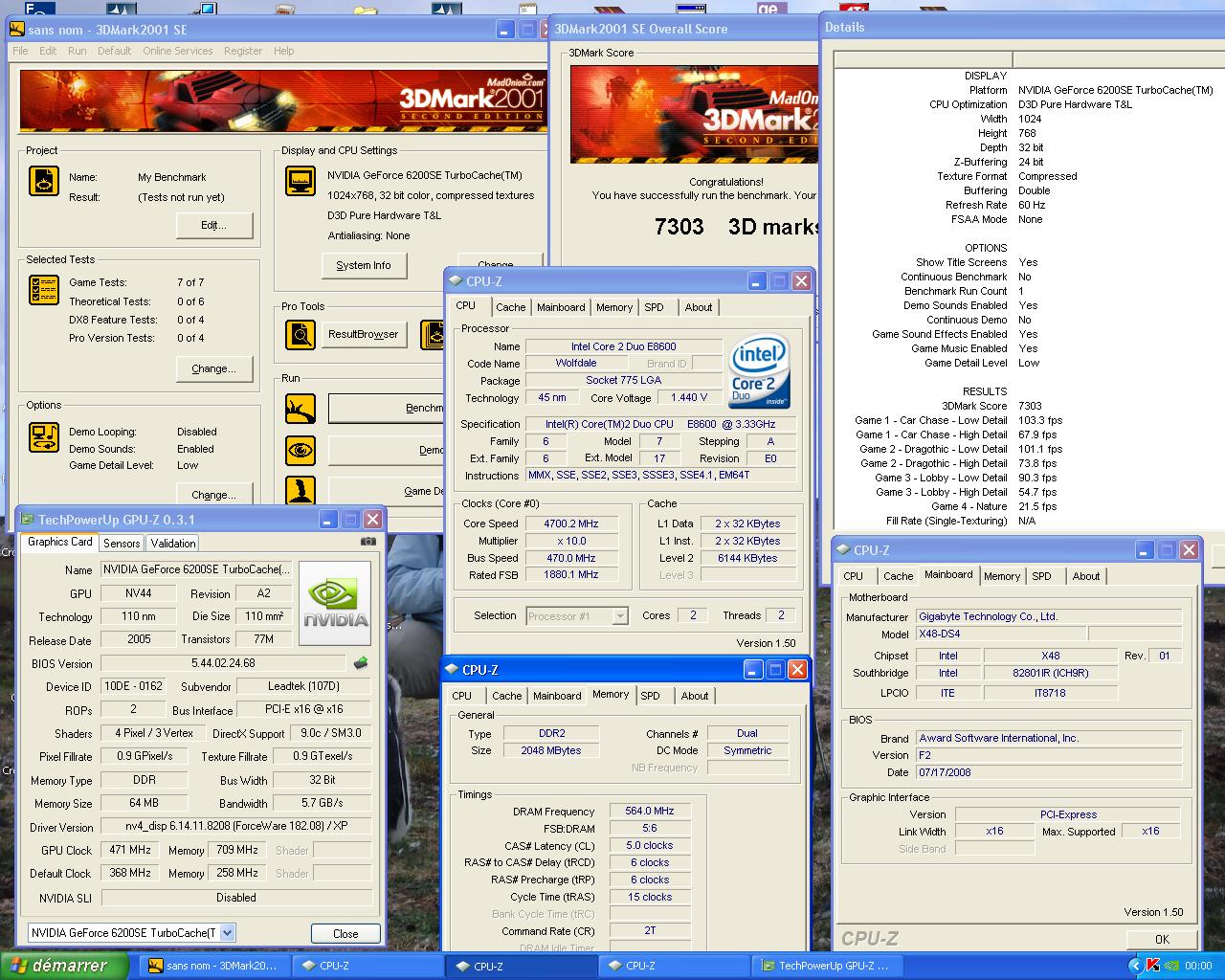Click the 7303 3D marks score text

735,227
